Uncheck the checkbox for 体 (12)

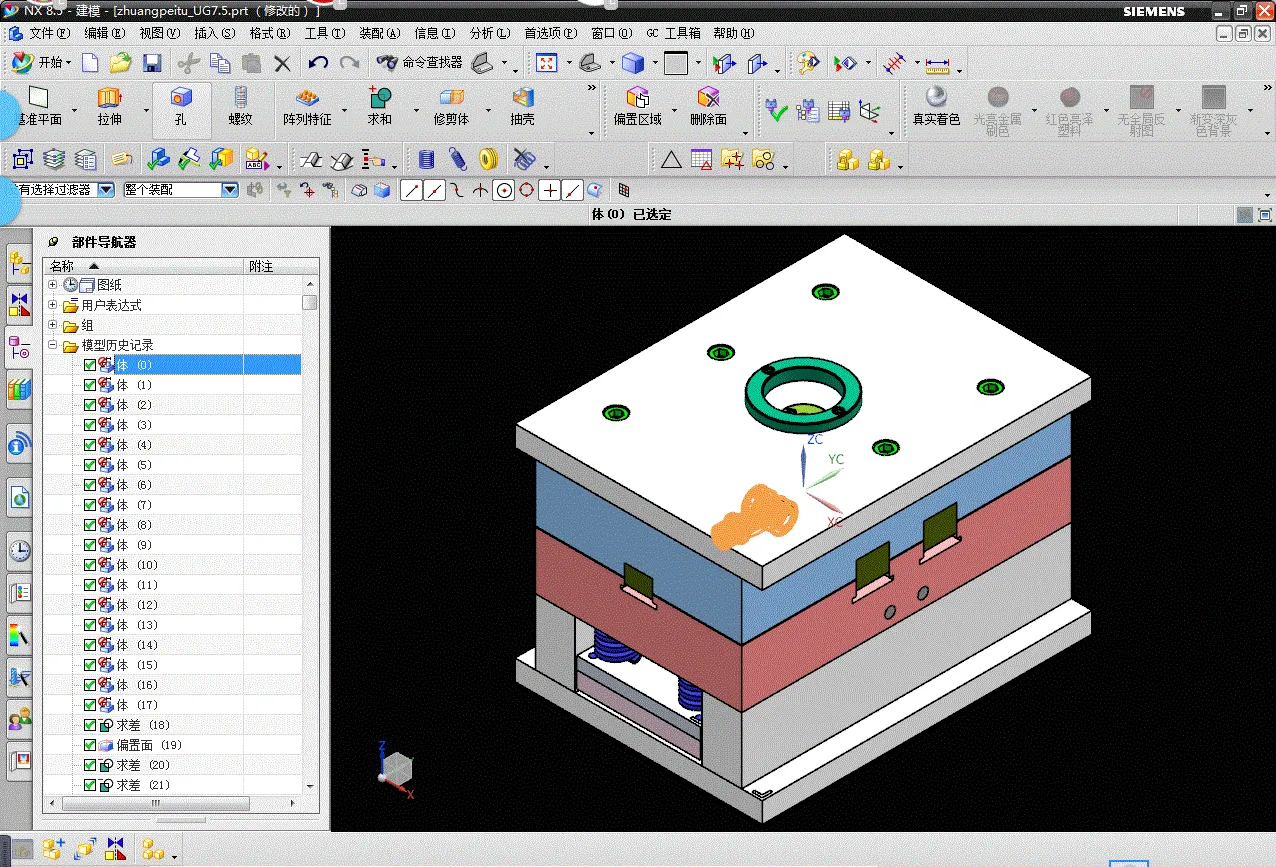[90, 605]
